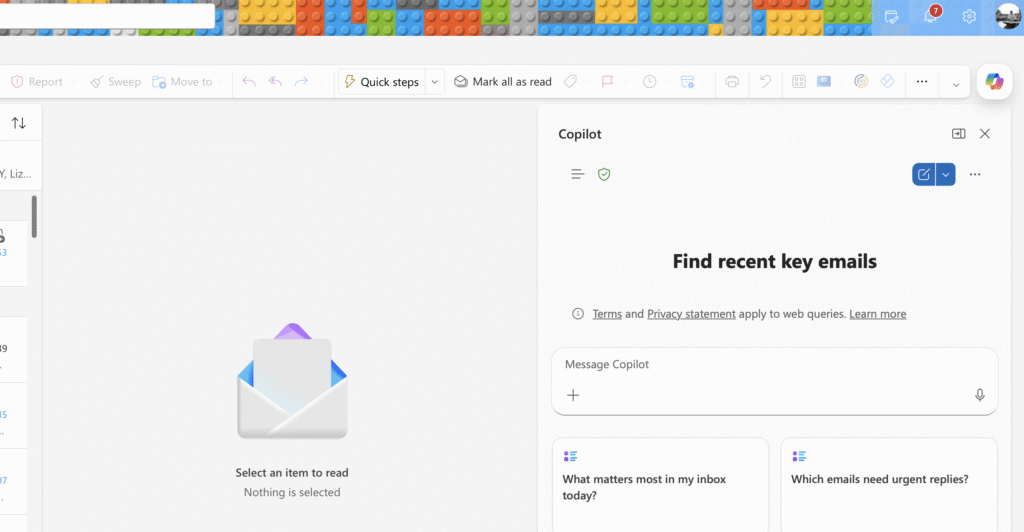Start a new Copilot chat

(923, 174)
